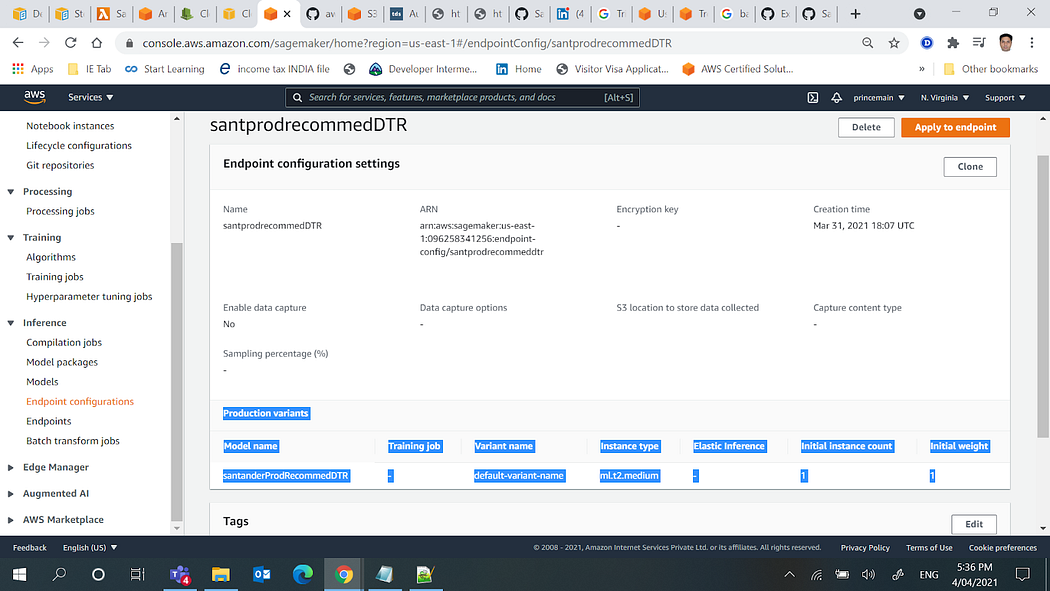Image resolution: width=1050 pixels, height=591 pixels.
Task: Open Models in sidebar
Action: point(42,382)
